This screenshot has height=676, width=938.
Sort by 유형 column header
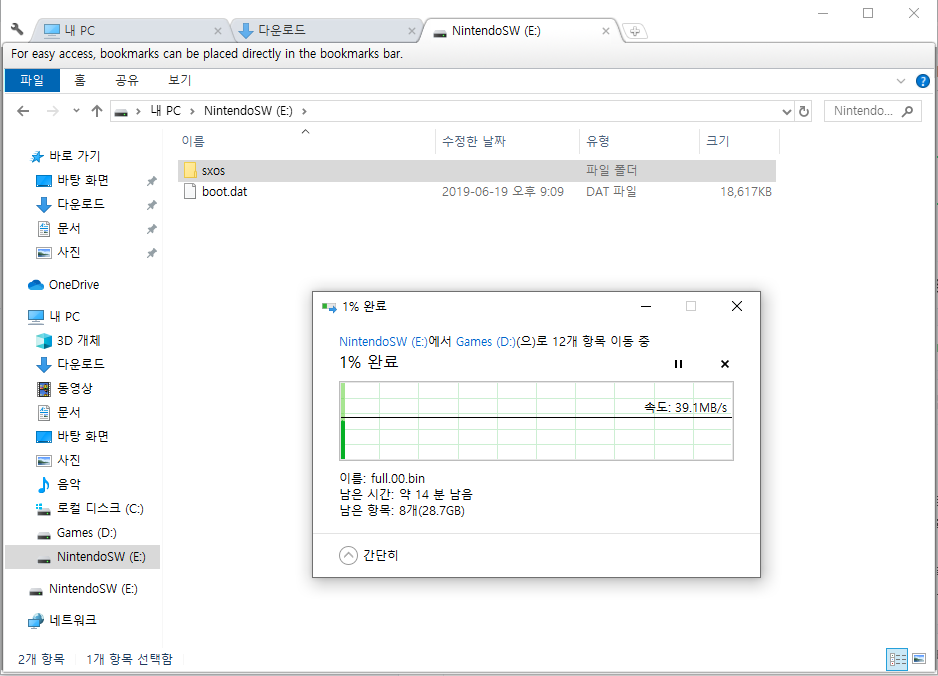pyautogui.click(x=639, y=141)
